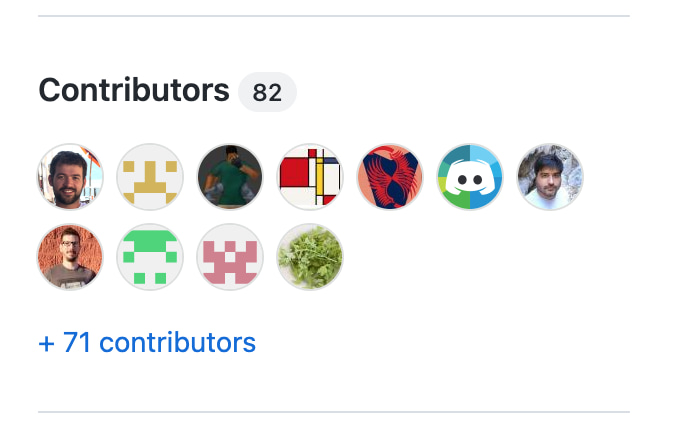Select the yellow pixel identicon avatar
The width and height of the screenshot is (684, 426).
pyautogui.click(x=150, y=177)
